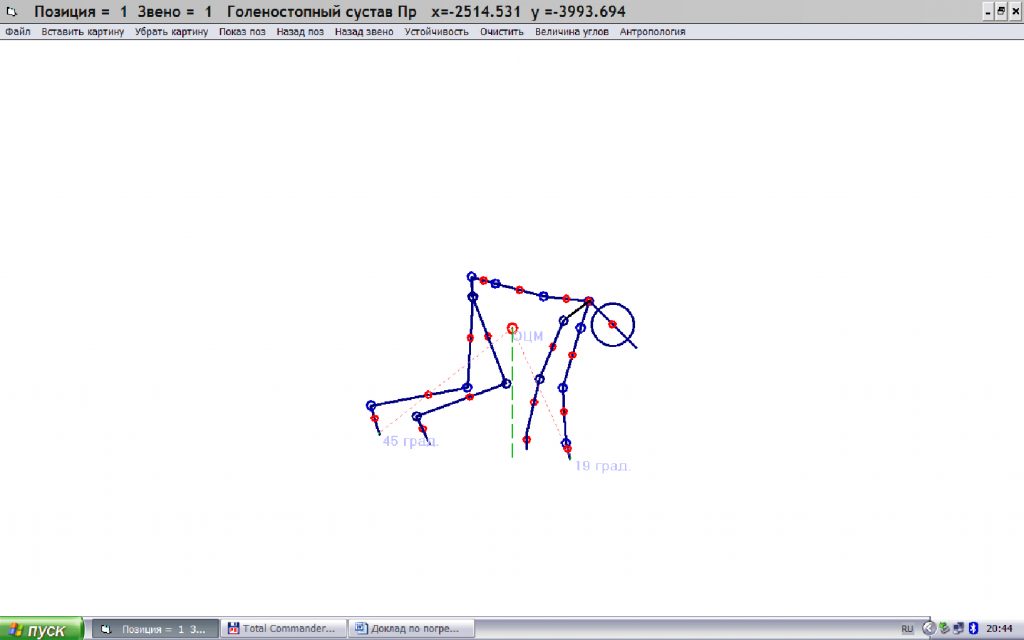Click the network connection tray icon
Screen dimensions: 1024x640
click(x=958, y=629)
